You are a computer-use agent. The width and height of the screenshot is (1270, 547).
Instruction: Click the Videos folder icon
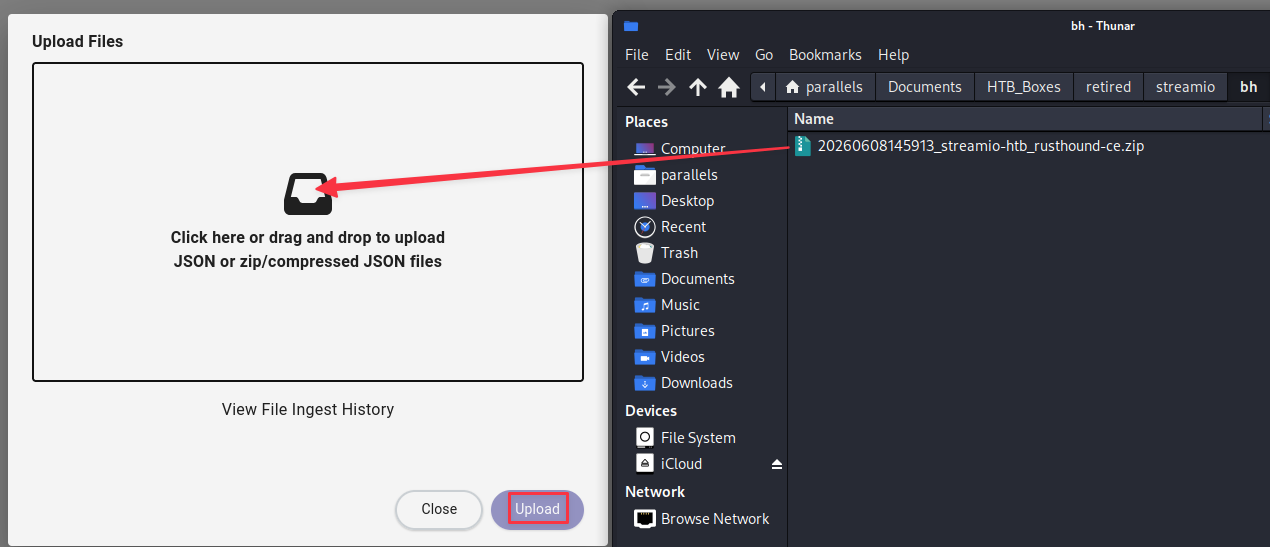click(645, 357)
